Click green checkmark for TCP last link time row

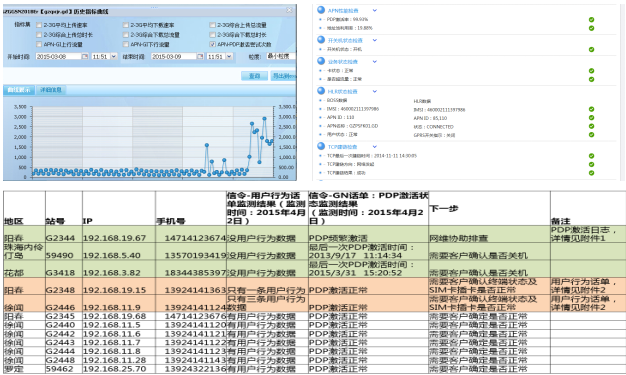click(591, 156)
